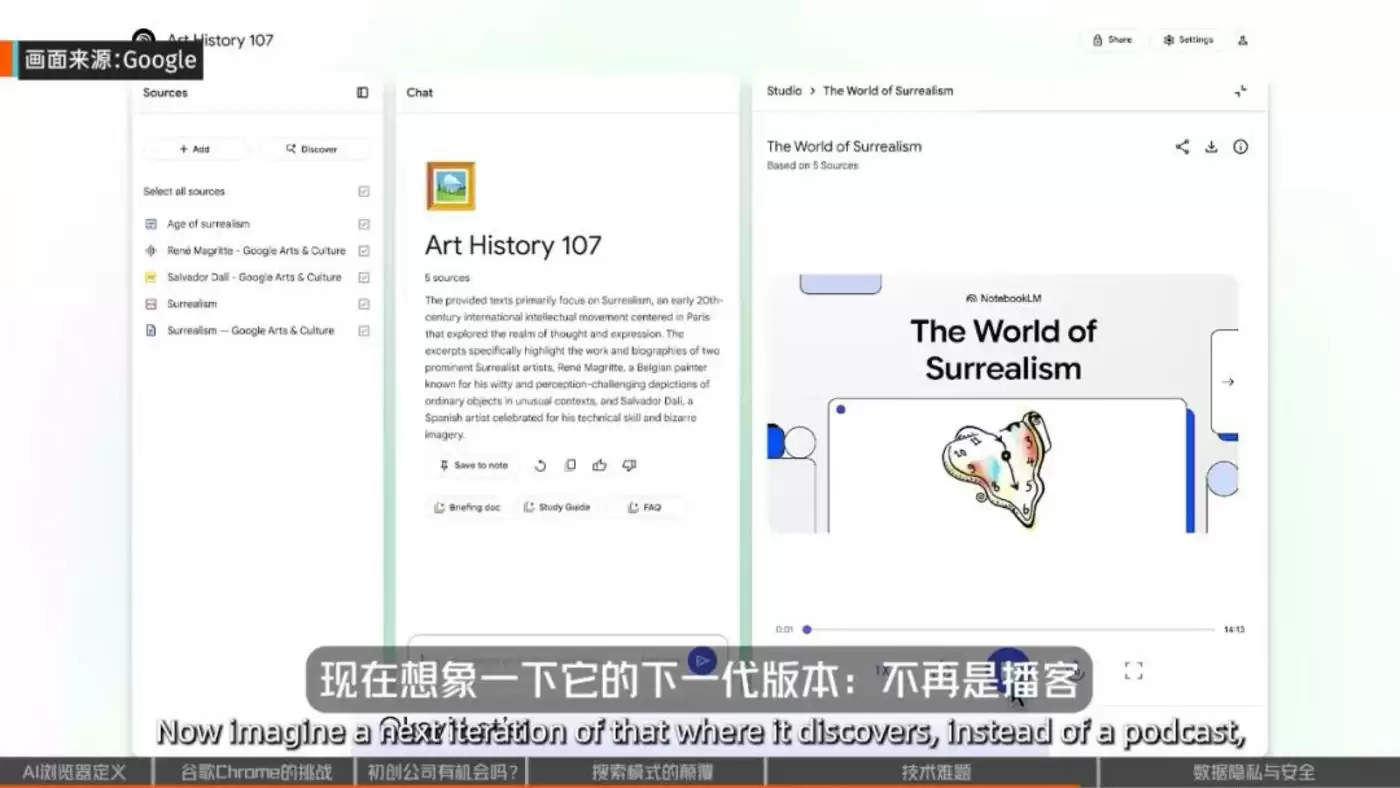Collapse the Sources panel icon
1400x788 pixels.
pos(362,93)
